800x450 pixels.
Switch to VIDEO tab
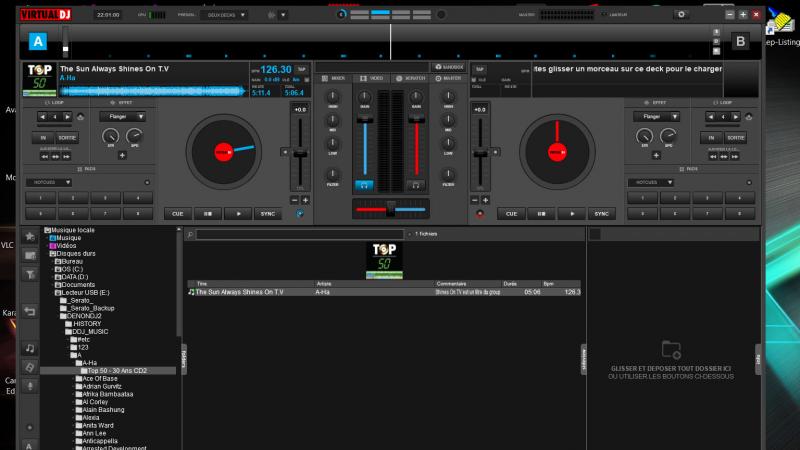pyautogui.click(x=371, y=79)
